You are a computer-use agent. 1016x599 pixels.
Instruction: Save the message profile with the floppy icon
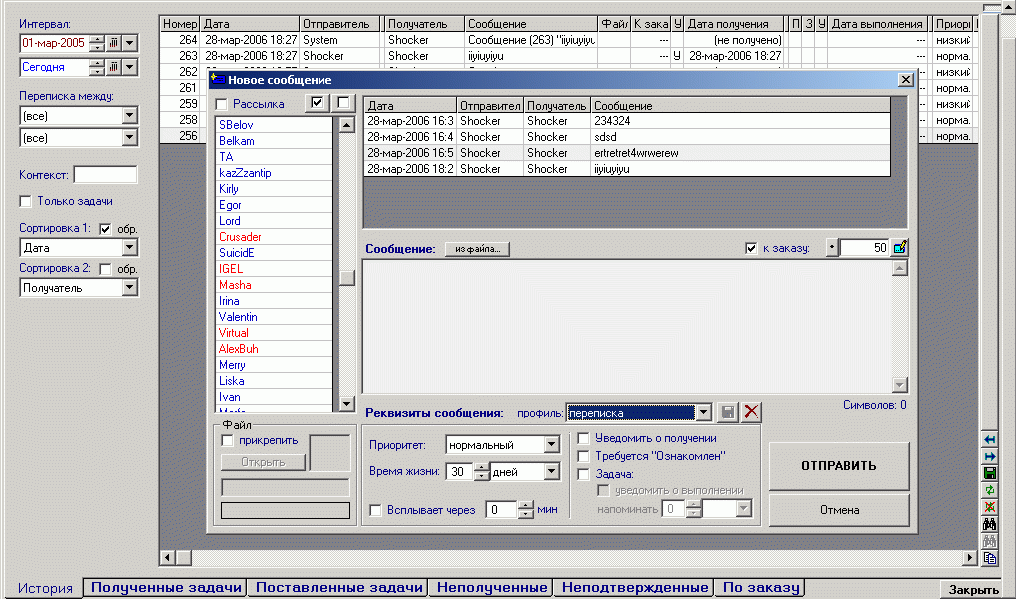728,412
